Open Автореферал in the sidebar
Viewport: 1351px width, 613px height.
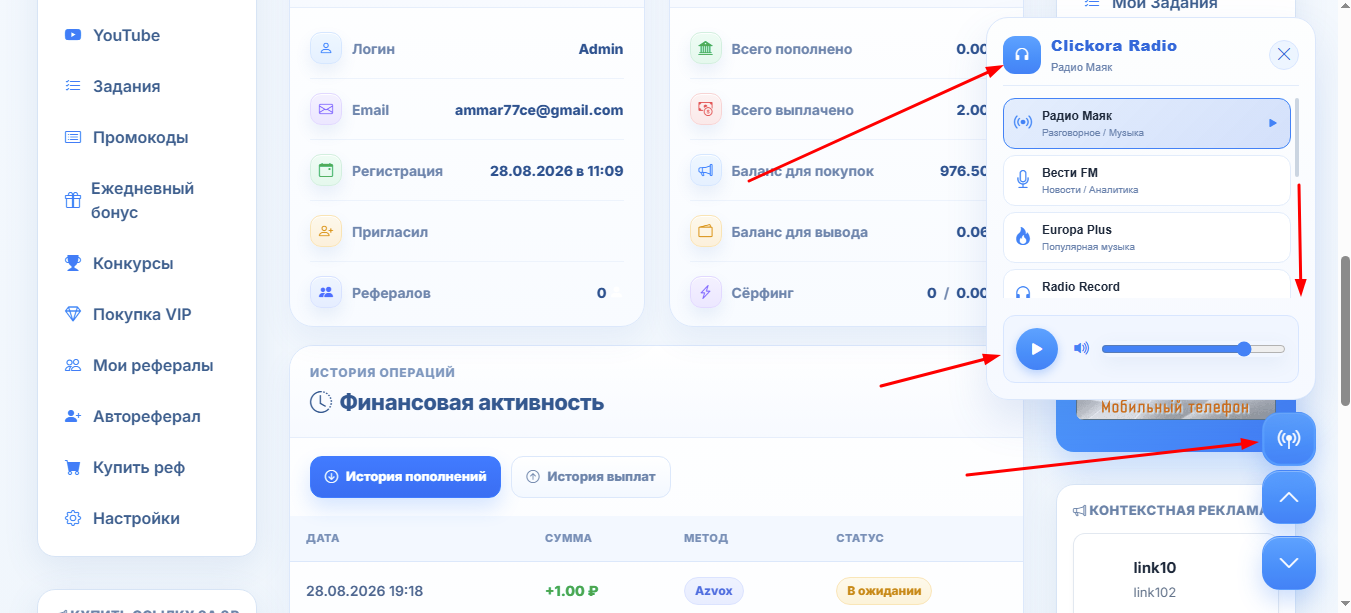(x=147, y=416)
